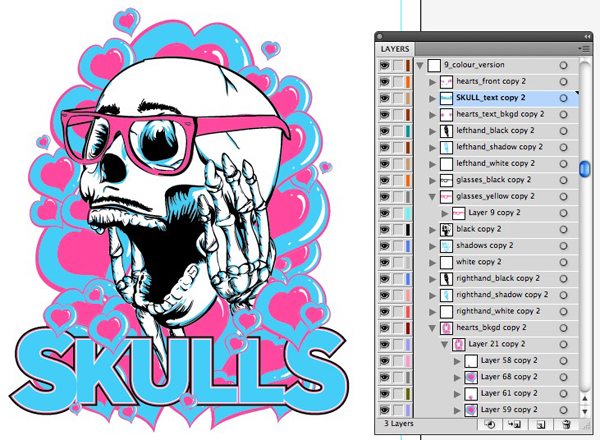Screen dimensions: 600x440
Task: Hide Layer 58 copy 2 sublayer
Action: (385, 361)
